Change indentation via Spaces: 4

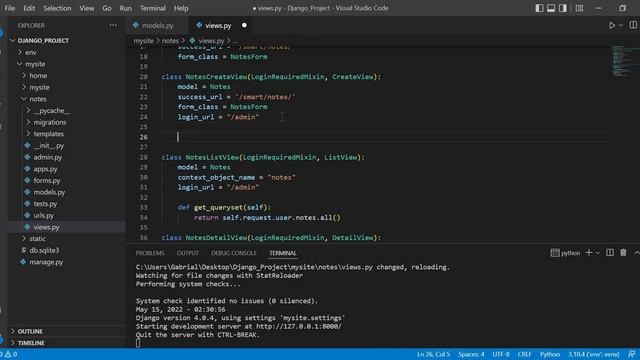click(x=471, y=354)
